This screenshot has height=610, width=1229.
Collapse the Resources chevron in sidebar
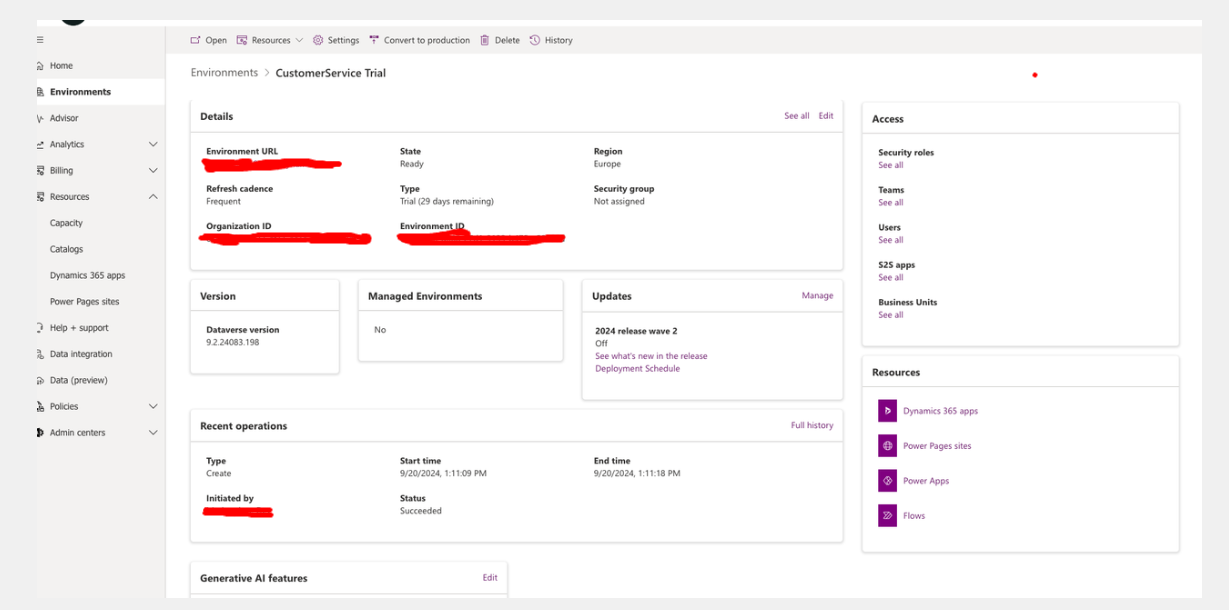[153, 197]
